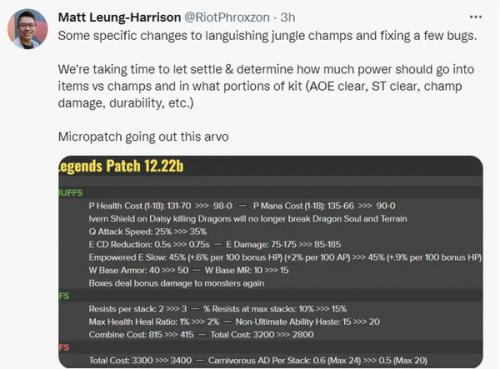Open the Matt Leung-Harrison display name link
500x369 pixels.
point(120,17)
